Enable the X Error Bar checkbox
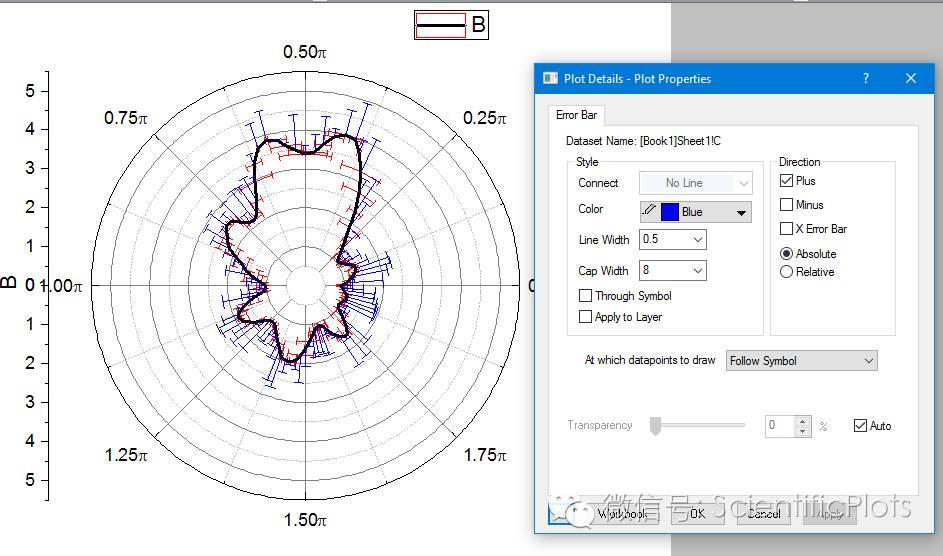The height and width of the screenshot is (556, 943). coord(786,229)
